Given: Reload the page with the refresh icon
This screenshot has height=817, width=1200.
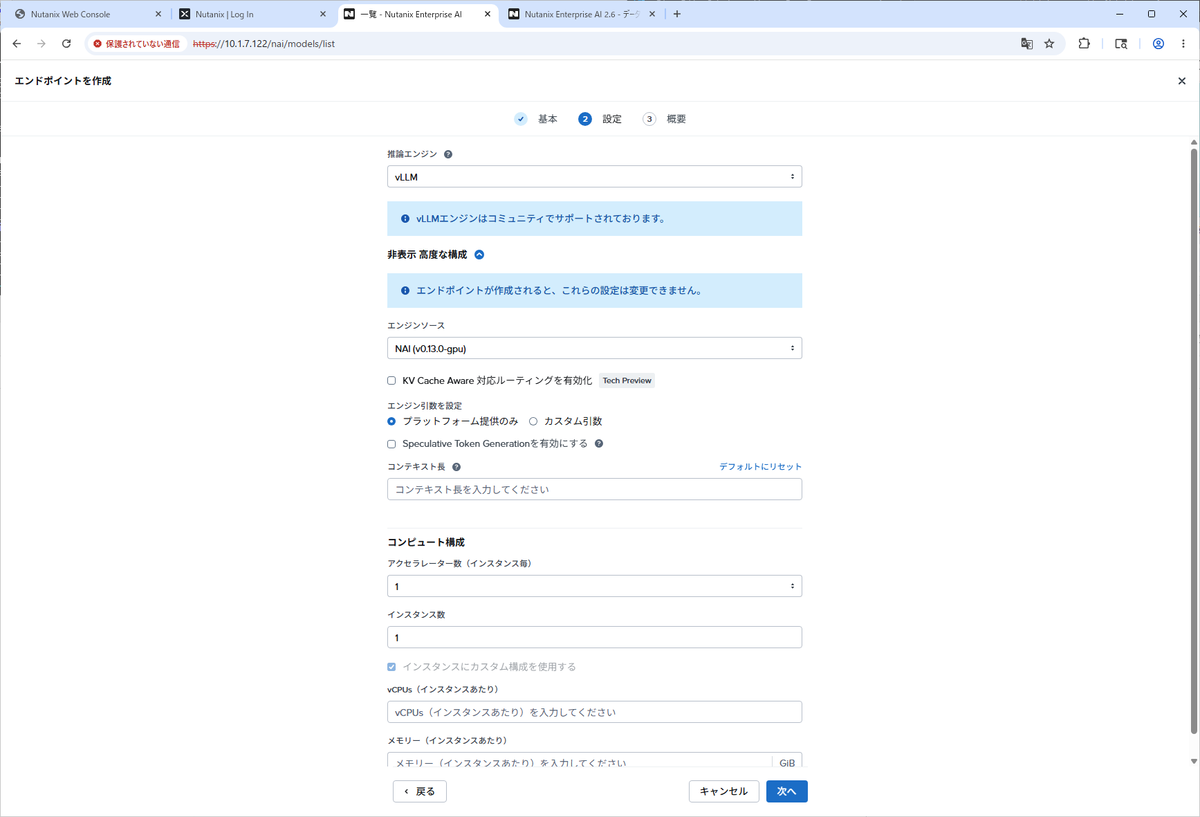Looking at the screenshot, I should click(x=66, y=44).
